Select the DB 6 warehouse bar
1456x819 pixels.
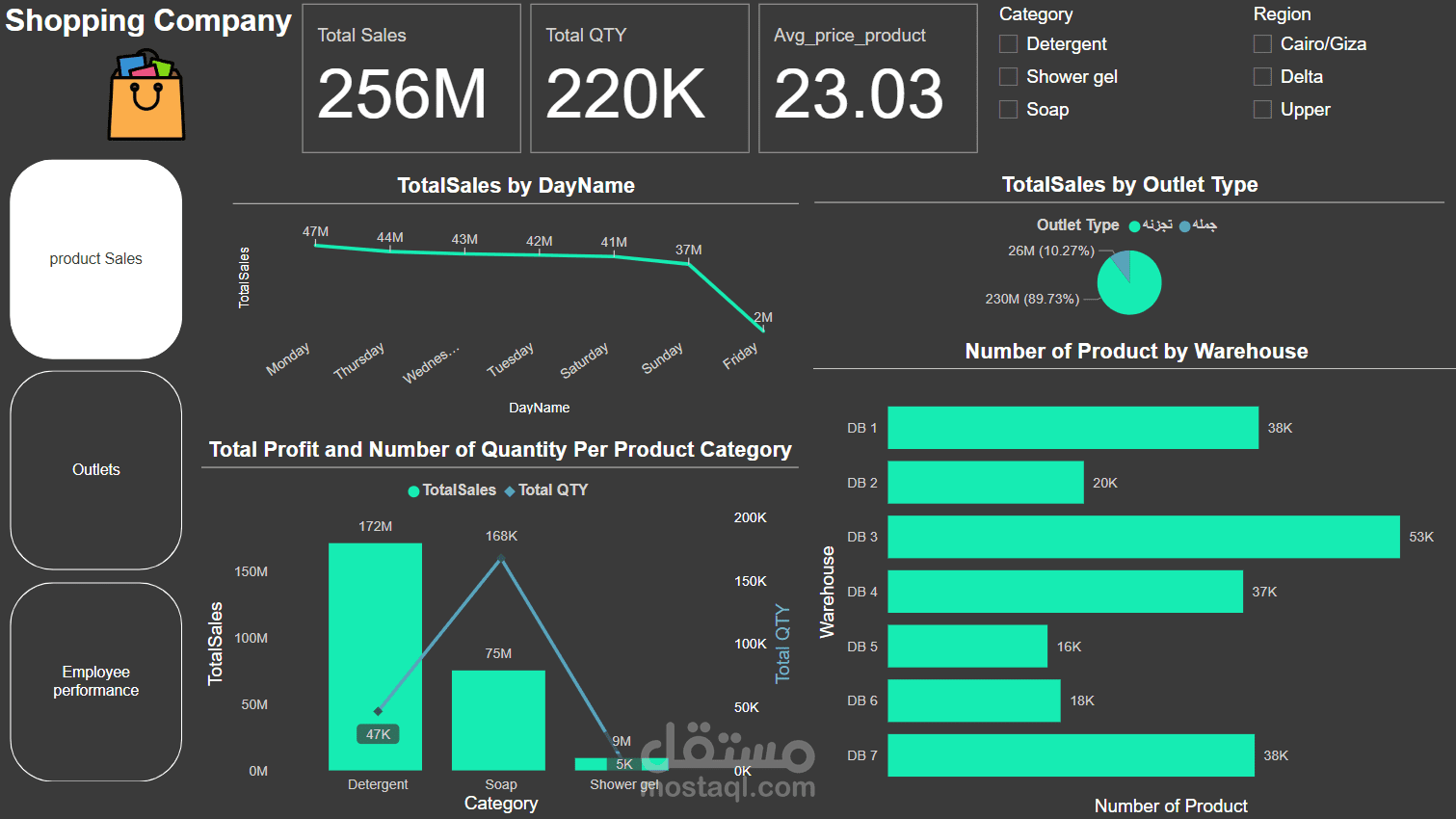[x=974, y=700]
